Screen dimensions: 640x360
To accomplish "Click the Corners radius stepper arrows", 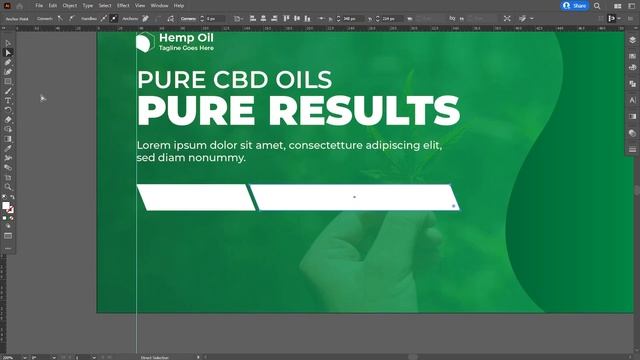I will coord(202,18).
